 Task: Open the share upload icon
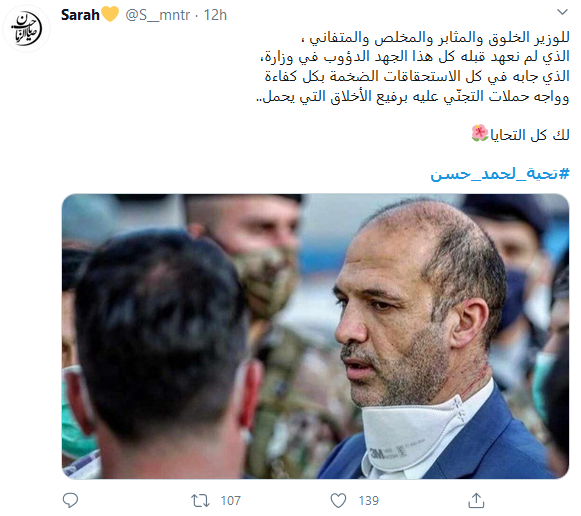(476, 500)
